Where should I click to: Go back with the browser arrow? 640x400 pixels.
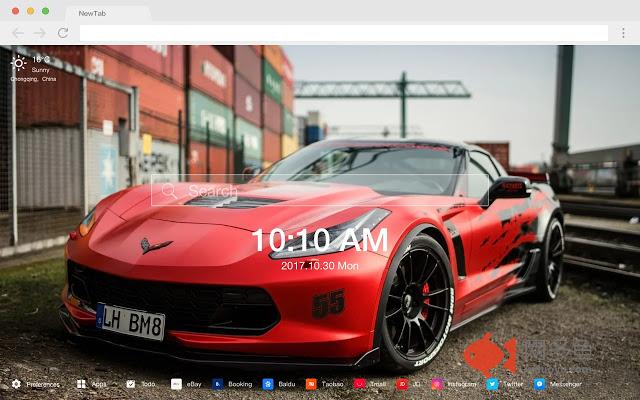click(18, 33)
